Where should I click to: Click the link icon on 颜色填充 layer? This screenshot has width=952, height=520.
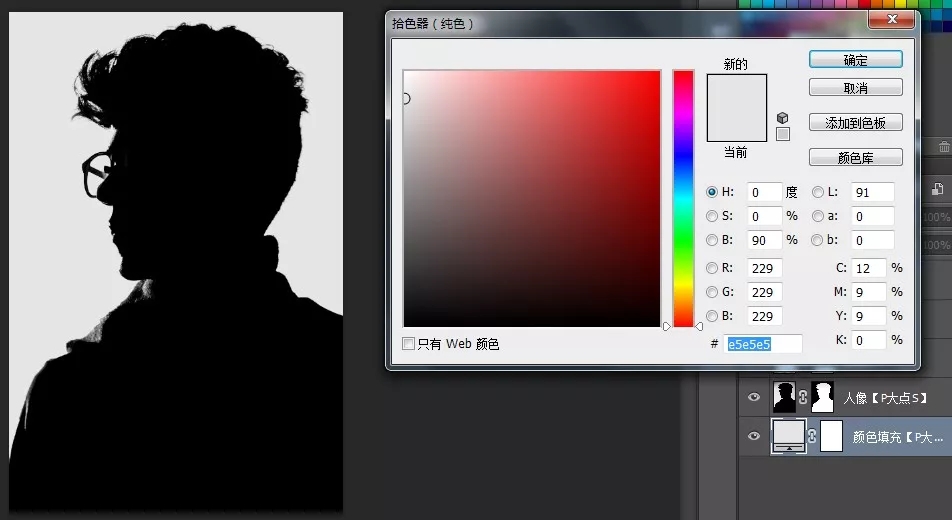812,436
